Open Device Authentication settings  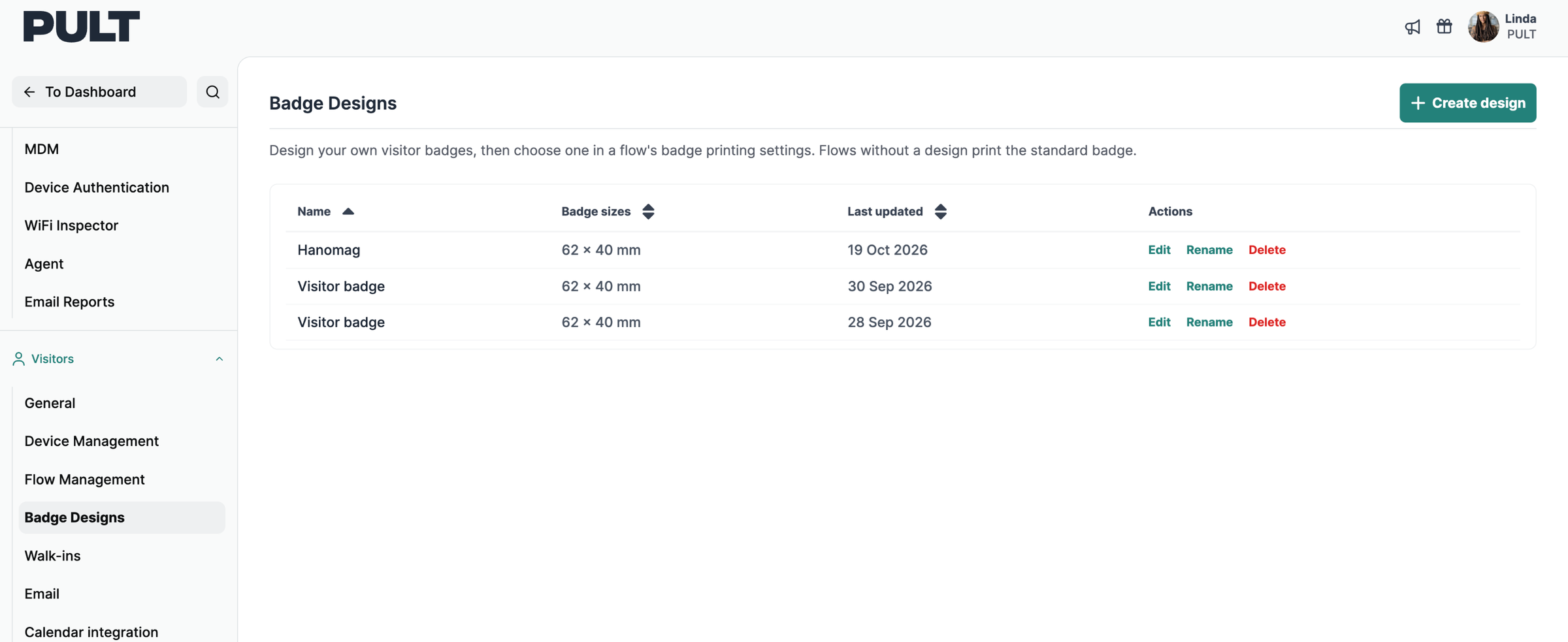(97, 187)
